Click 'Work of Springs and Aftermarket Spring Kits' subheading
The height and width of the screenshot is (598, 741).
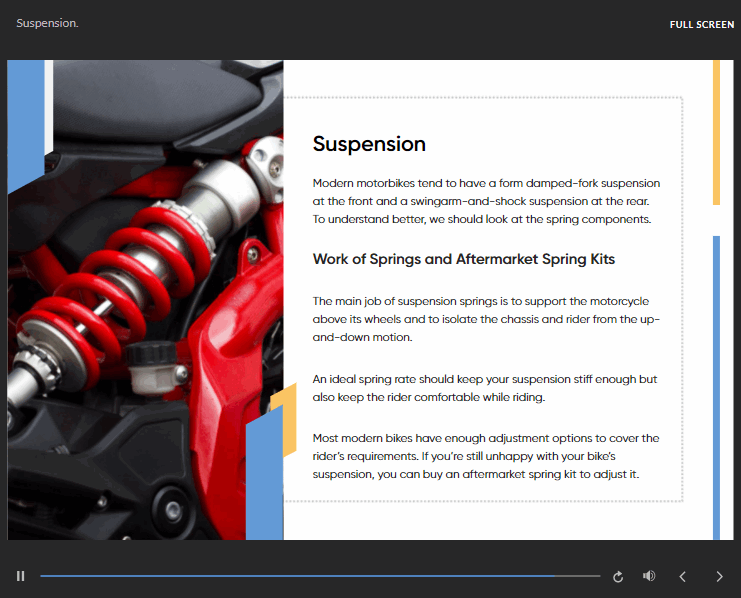click(464, 259)
